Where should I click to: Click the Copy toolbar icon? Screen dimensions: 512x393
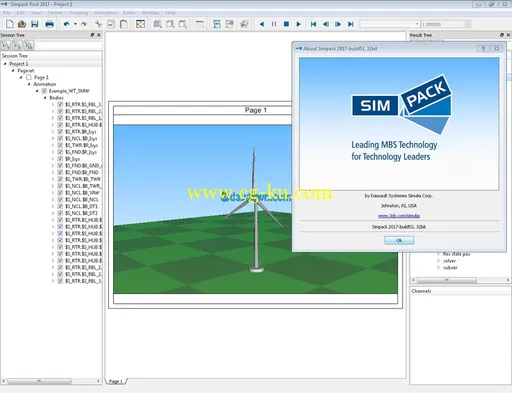tap(111, 24)
